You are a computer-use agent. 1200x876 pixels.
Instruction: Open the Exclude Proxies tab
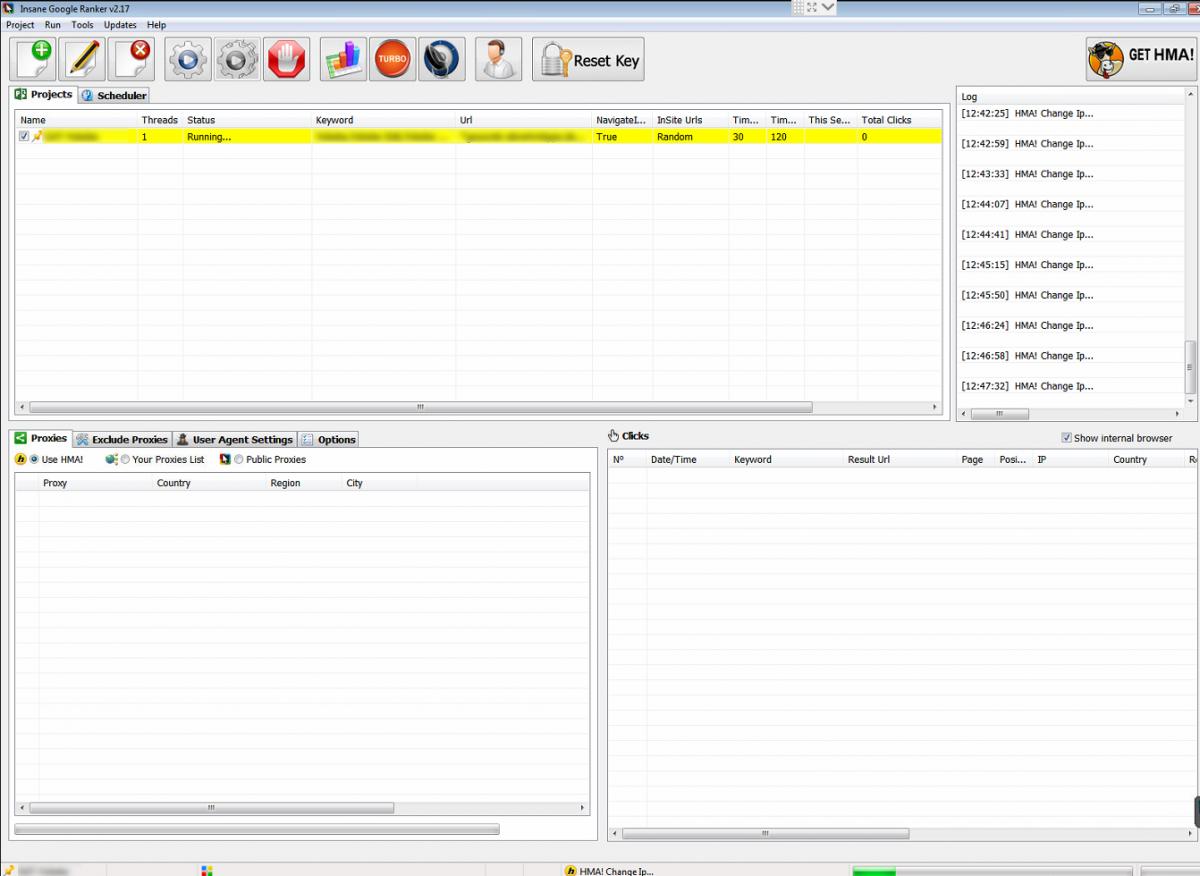122,439
